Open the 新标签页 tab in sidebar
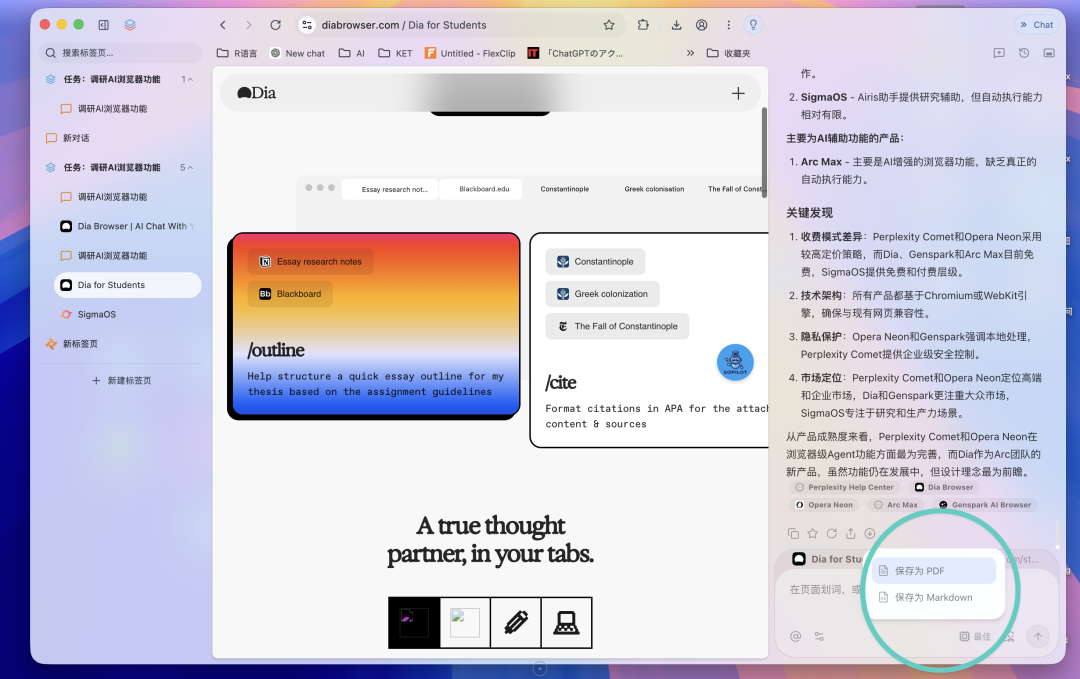Screen dimensions: 1080x679 coord(121,344)
